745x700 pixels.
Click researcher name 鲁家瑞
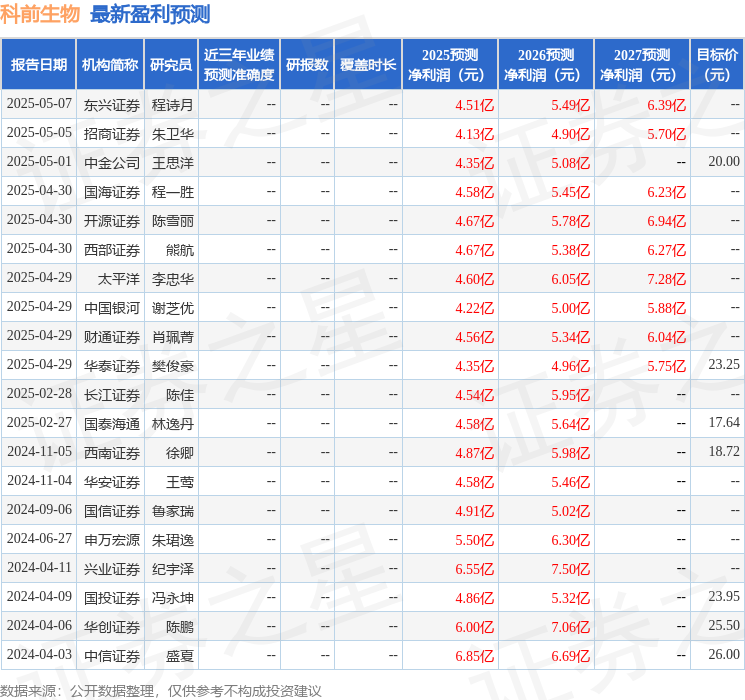(x=172, y=511)
